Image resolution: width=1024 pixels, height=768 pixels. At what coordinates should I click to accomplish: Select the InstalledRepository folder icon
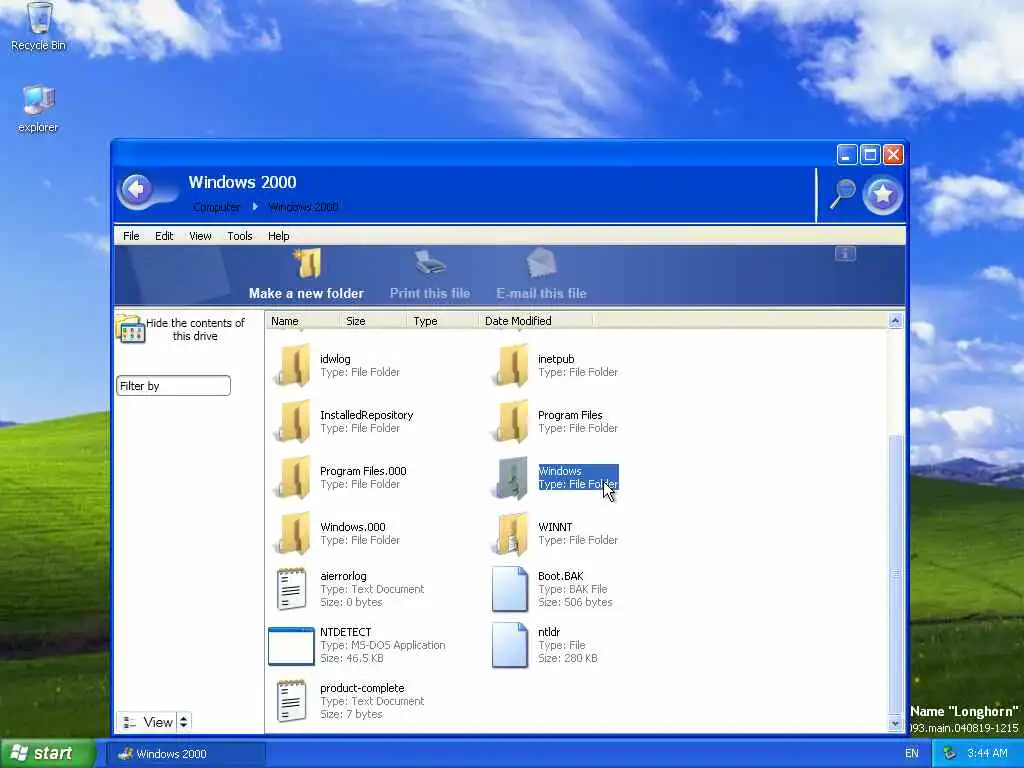tap(293, 422)
